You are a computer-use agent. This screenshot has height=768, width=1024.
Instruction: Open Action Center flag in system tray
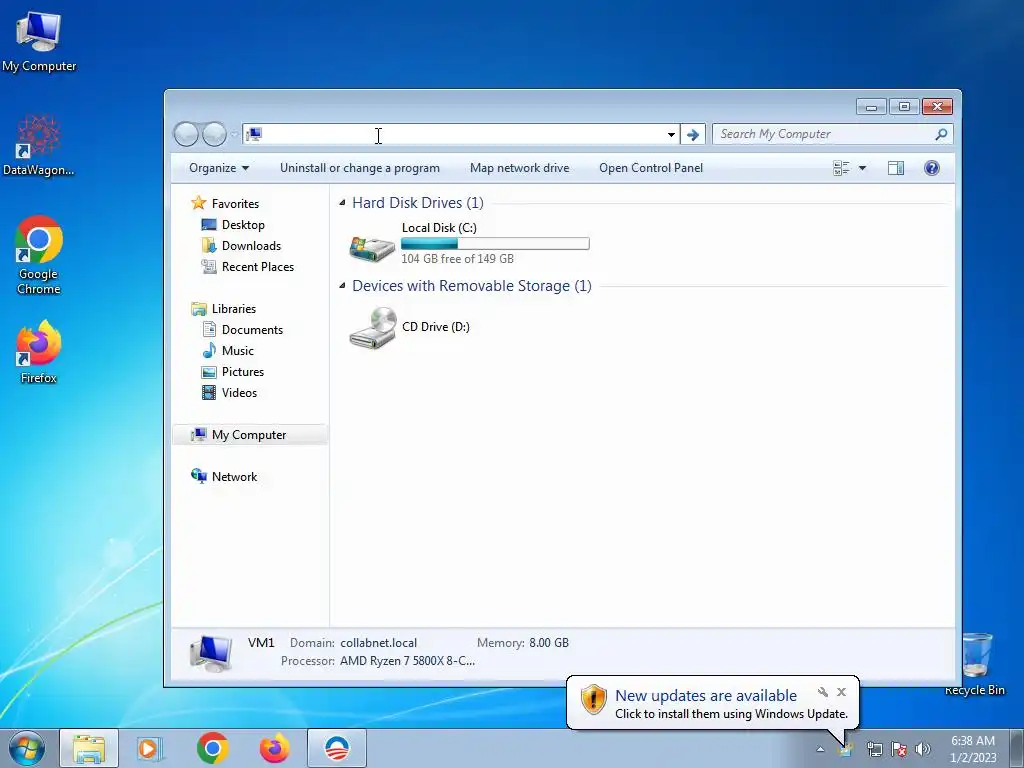pyautogui.click(x=899, y=749)
